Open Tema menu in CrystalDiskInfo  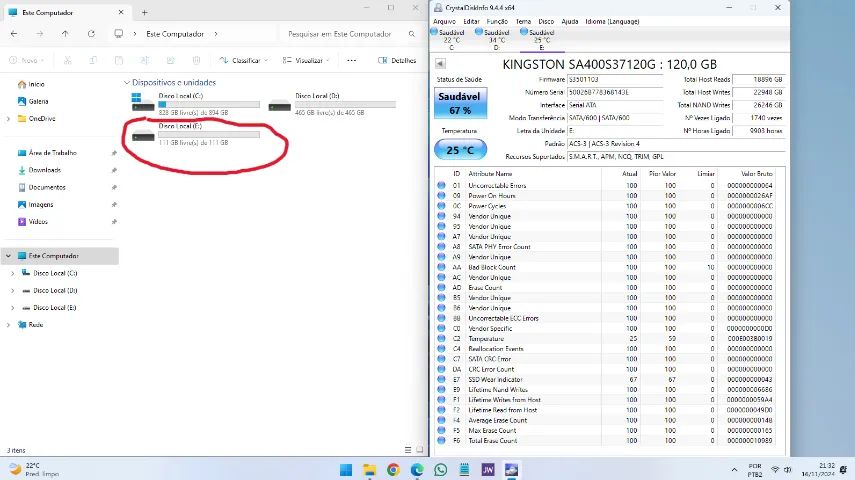[523, 21]
